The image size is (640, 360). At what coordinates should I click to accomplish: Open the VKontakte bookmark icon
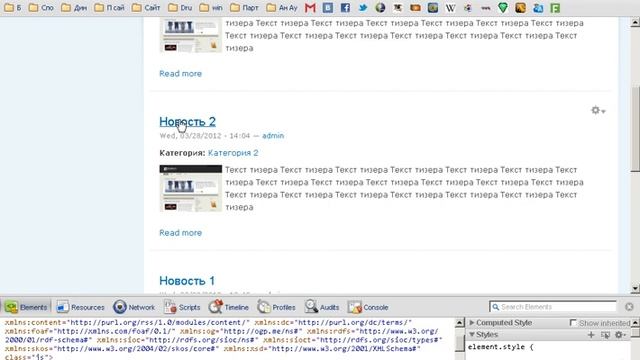tap(327, 8)
